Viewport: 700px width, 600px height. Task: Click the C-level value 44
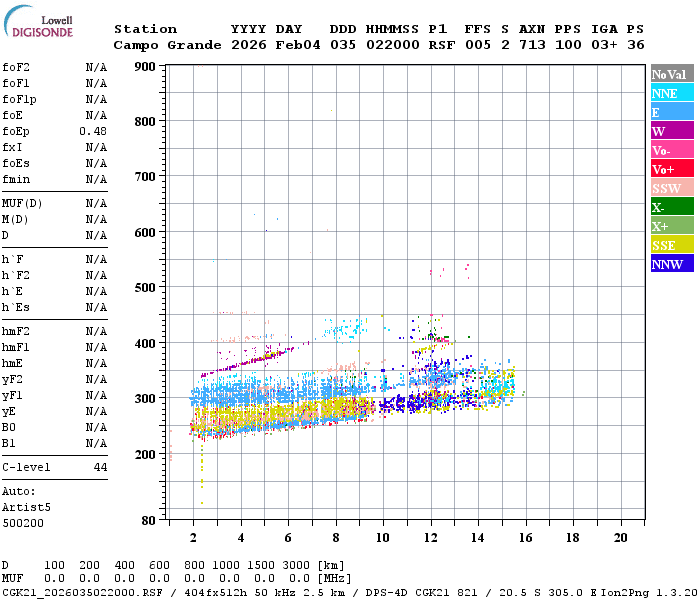click(100, 467)
